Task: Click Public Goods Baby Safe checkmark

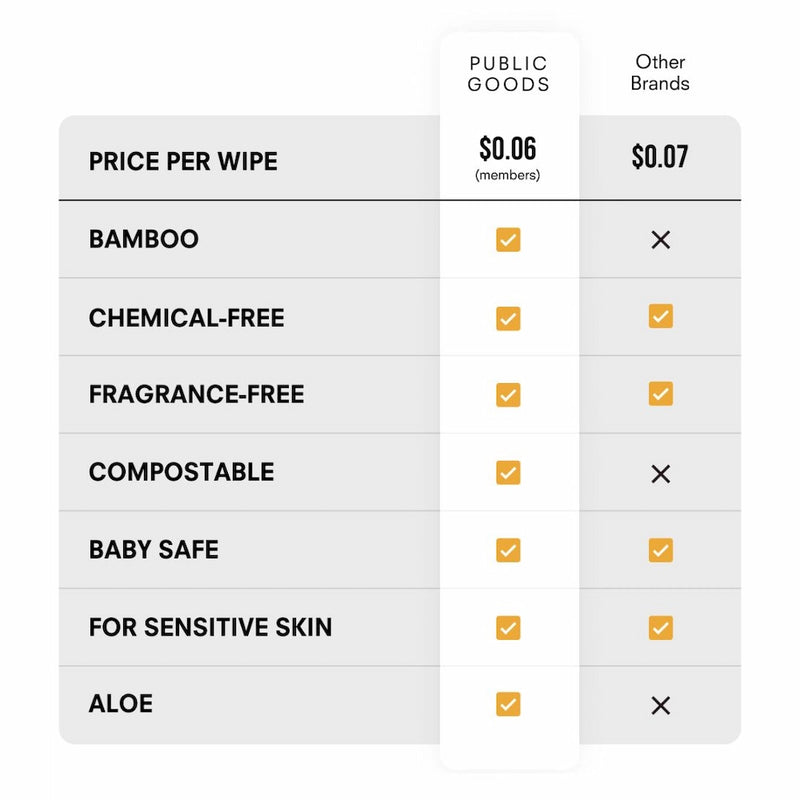Action: pyautogui.click(x=508, y=550)
